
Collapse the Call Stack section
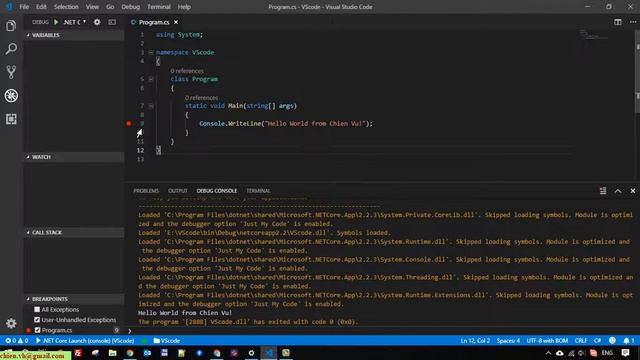click(x=74, y=232)
